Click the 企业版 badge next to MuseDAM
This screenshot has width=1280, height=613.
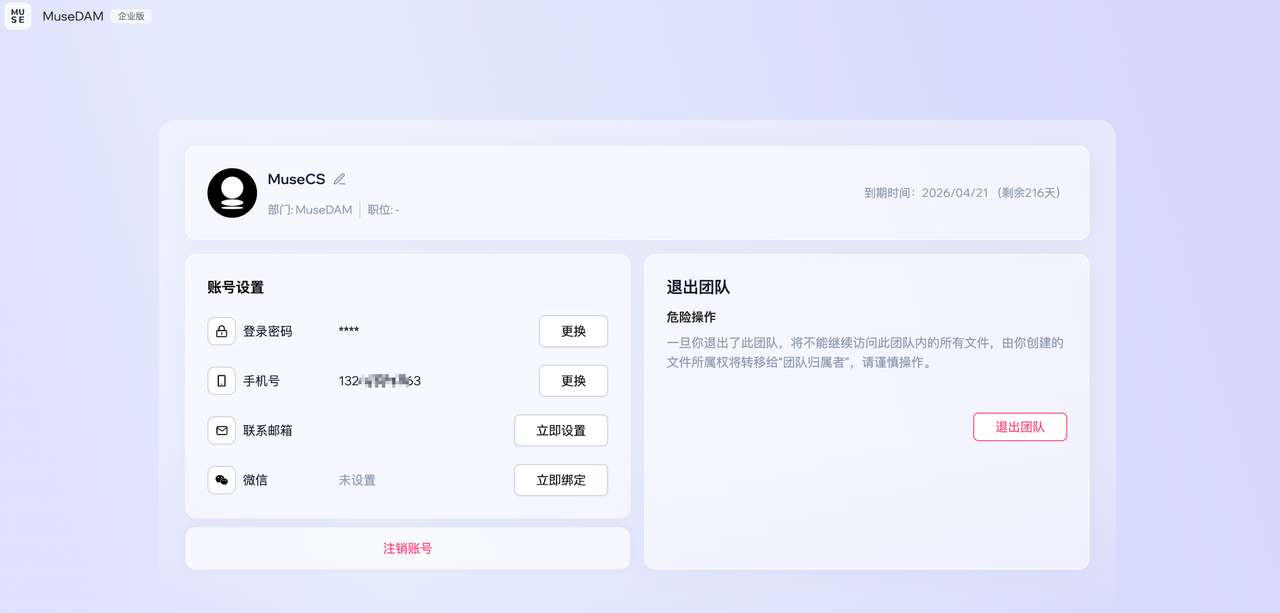tap(129, 16)
